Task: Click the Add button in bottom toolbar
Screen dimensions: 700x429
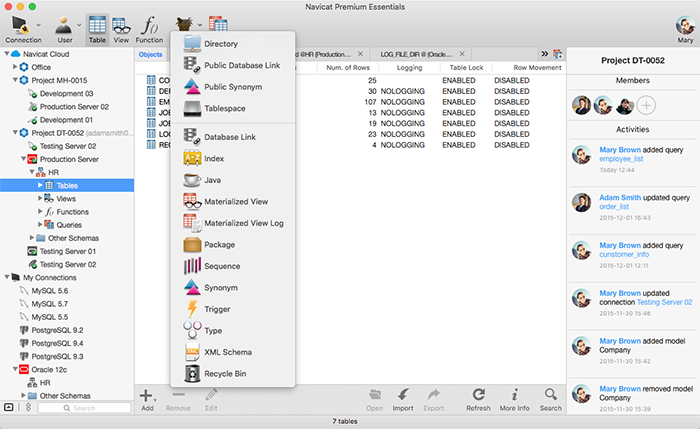Action: pyautogui.click(x=147, y=400)
